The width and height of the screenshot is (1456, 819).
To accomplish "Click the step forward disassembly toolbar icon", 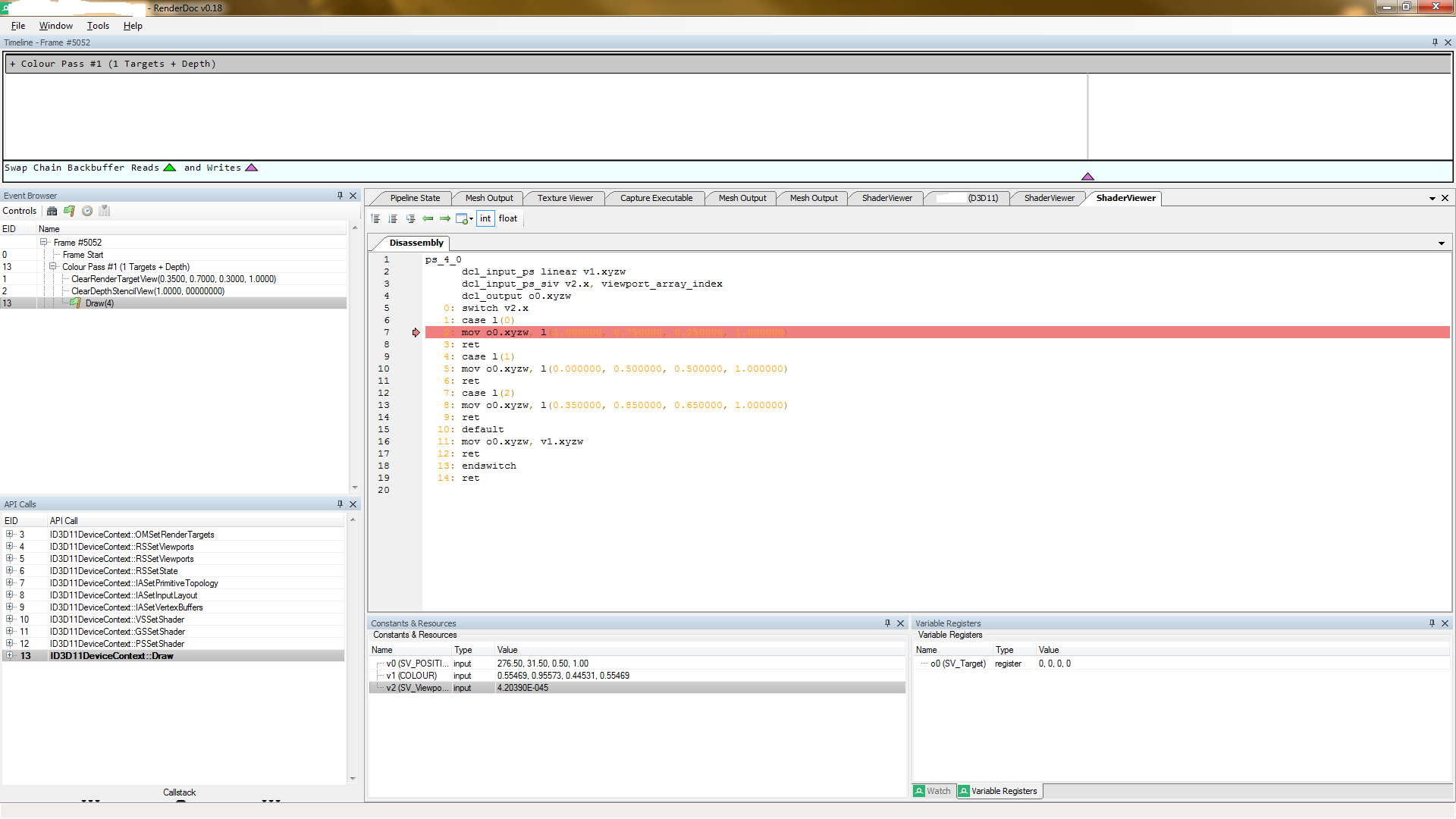I will [393, 218].
